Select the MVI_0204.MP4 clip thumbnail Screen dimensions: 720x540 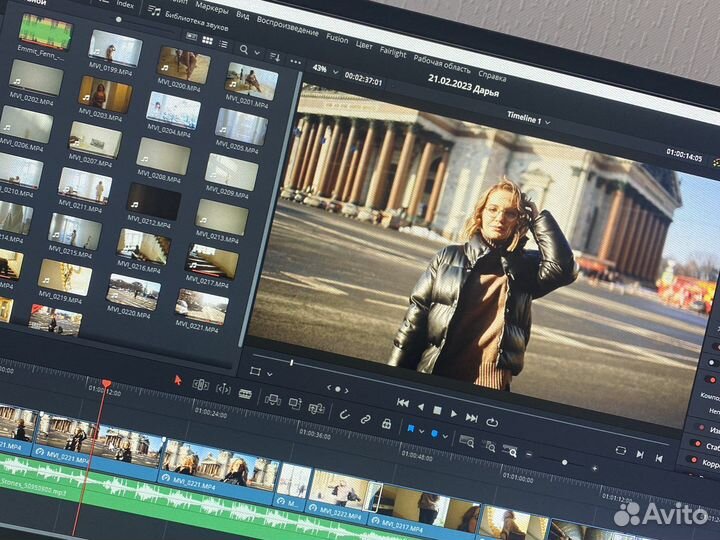point(173,110)
